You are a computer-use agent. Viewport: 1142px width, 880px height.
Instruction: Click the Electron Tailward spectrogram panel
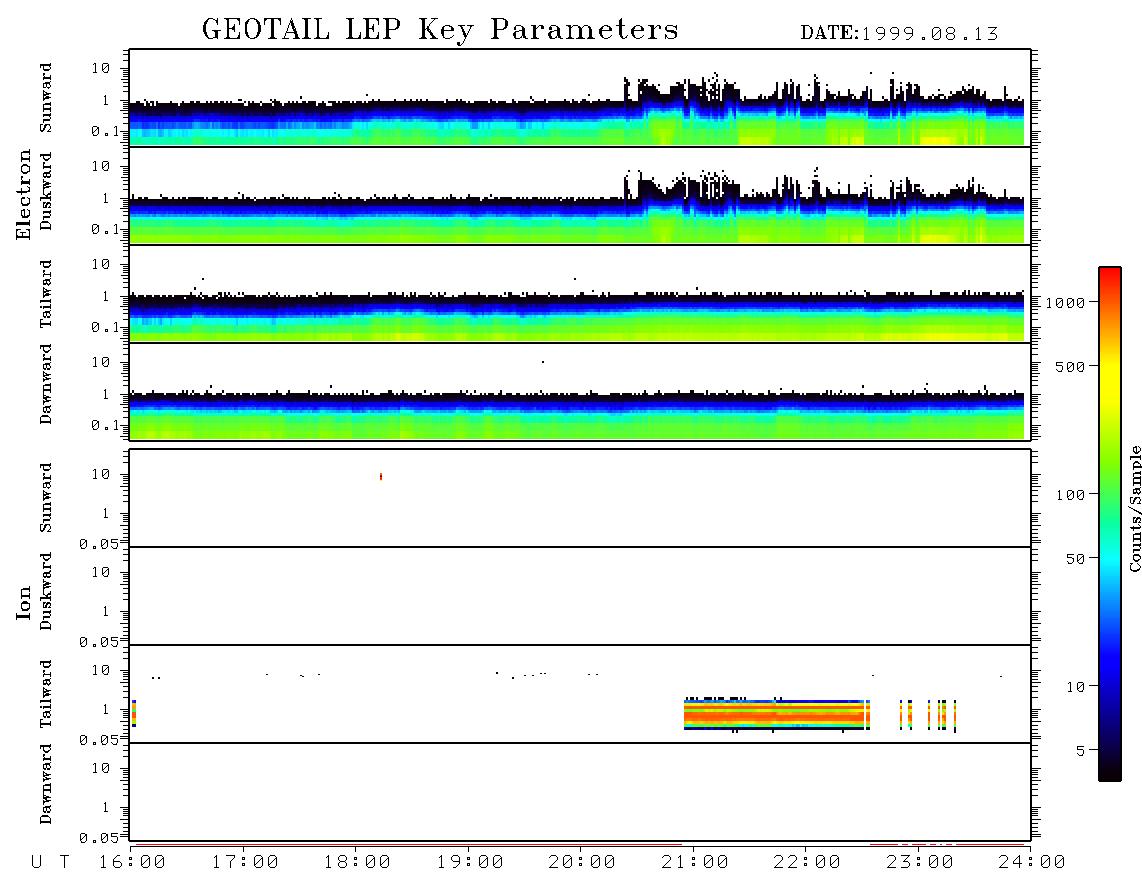point(580,294)
